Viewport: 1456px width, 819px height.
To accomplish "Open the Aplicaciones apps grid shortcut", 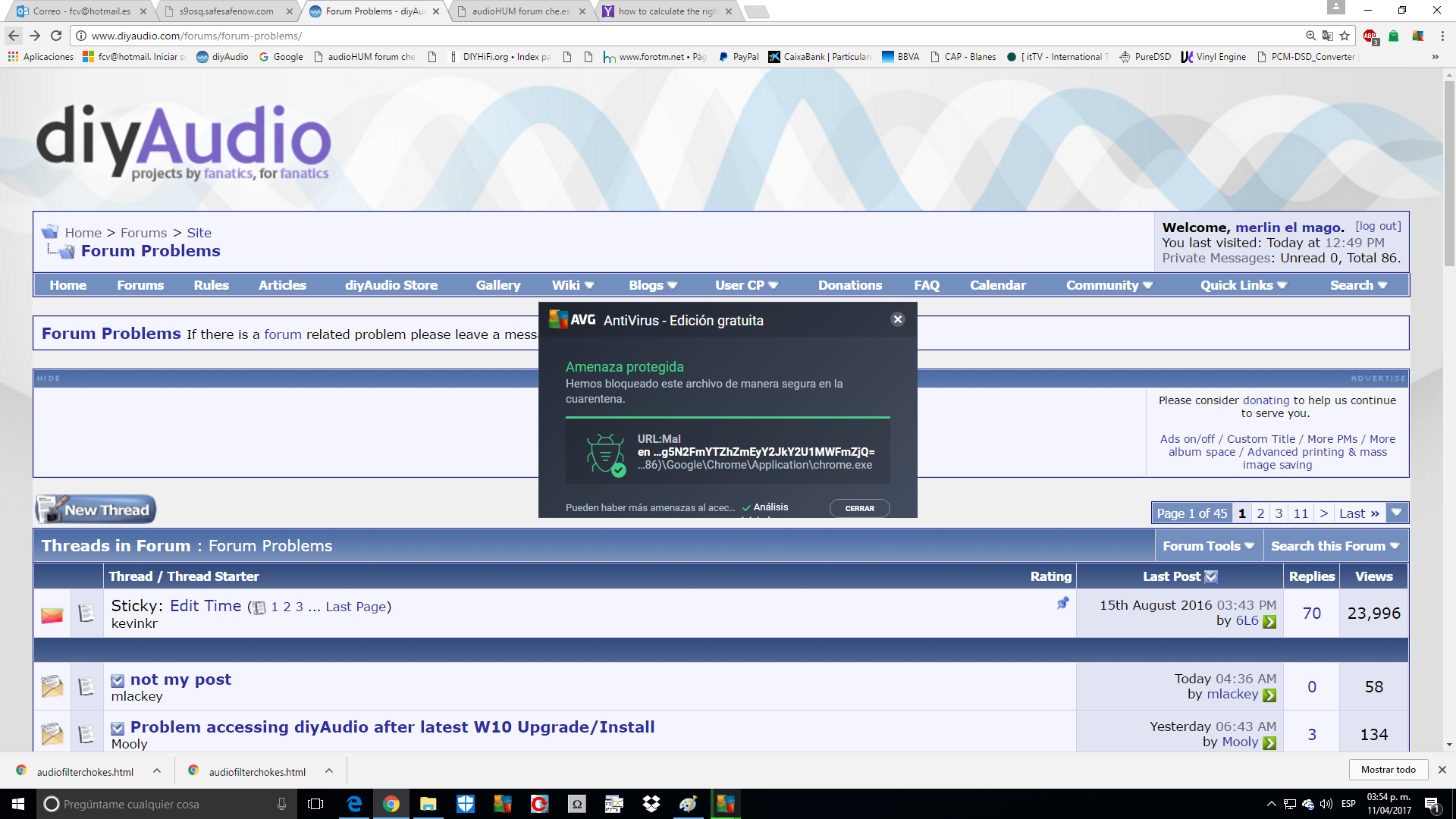I will tap(41, 57).
